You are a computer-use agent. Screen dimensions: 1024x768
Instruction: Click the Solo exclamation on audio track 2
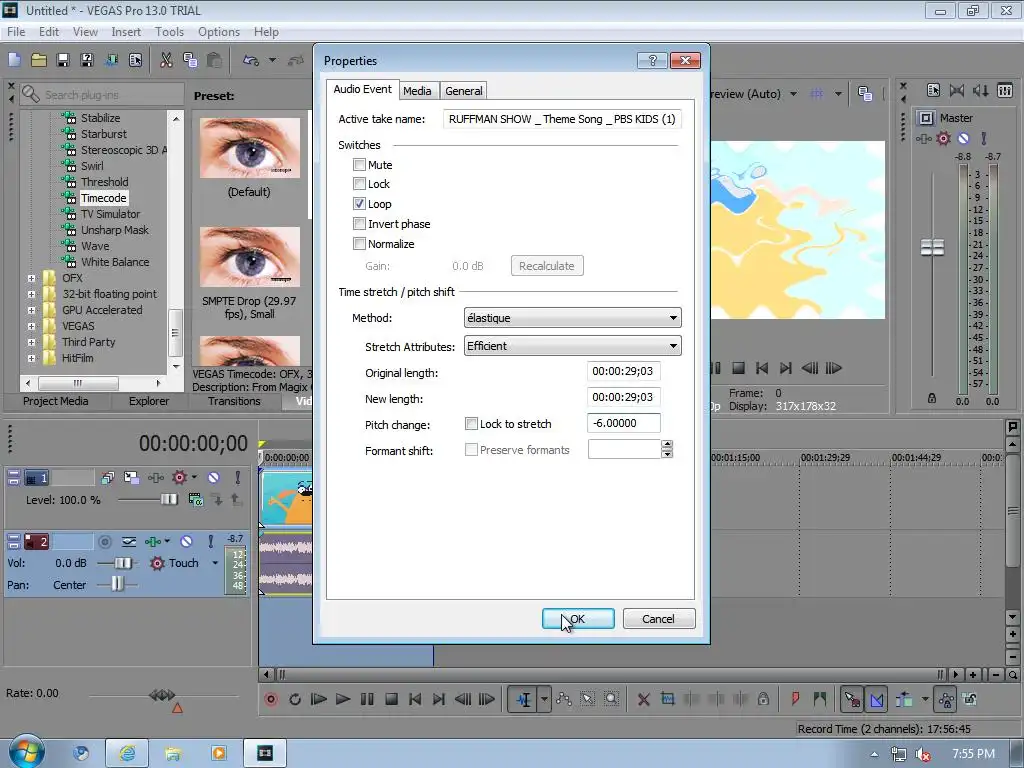click(210, 541)
